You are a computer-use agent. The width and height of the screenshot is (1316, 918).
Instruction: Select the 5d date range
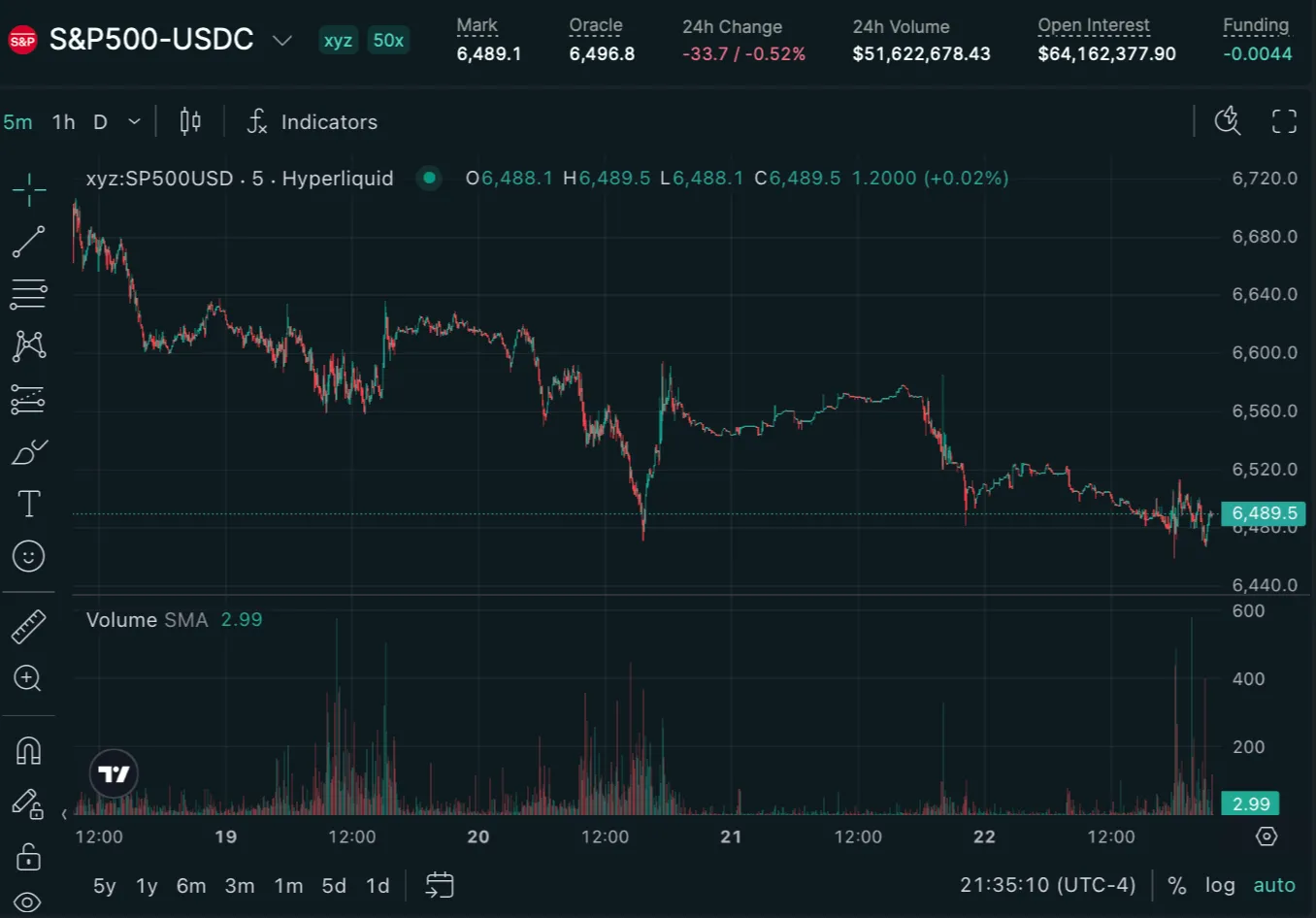tap(334, 886)
